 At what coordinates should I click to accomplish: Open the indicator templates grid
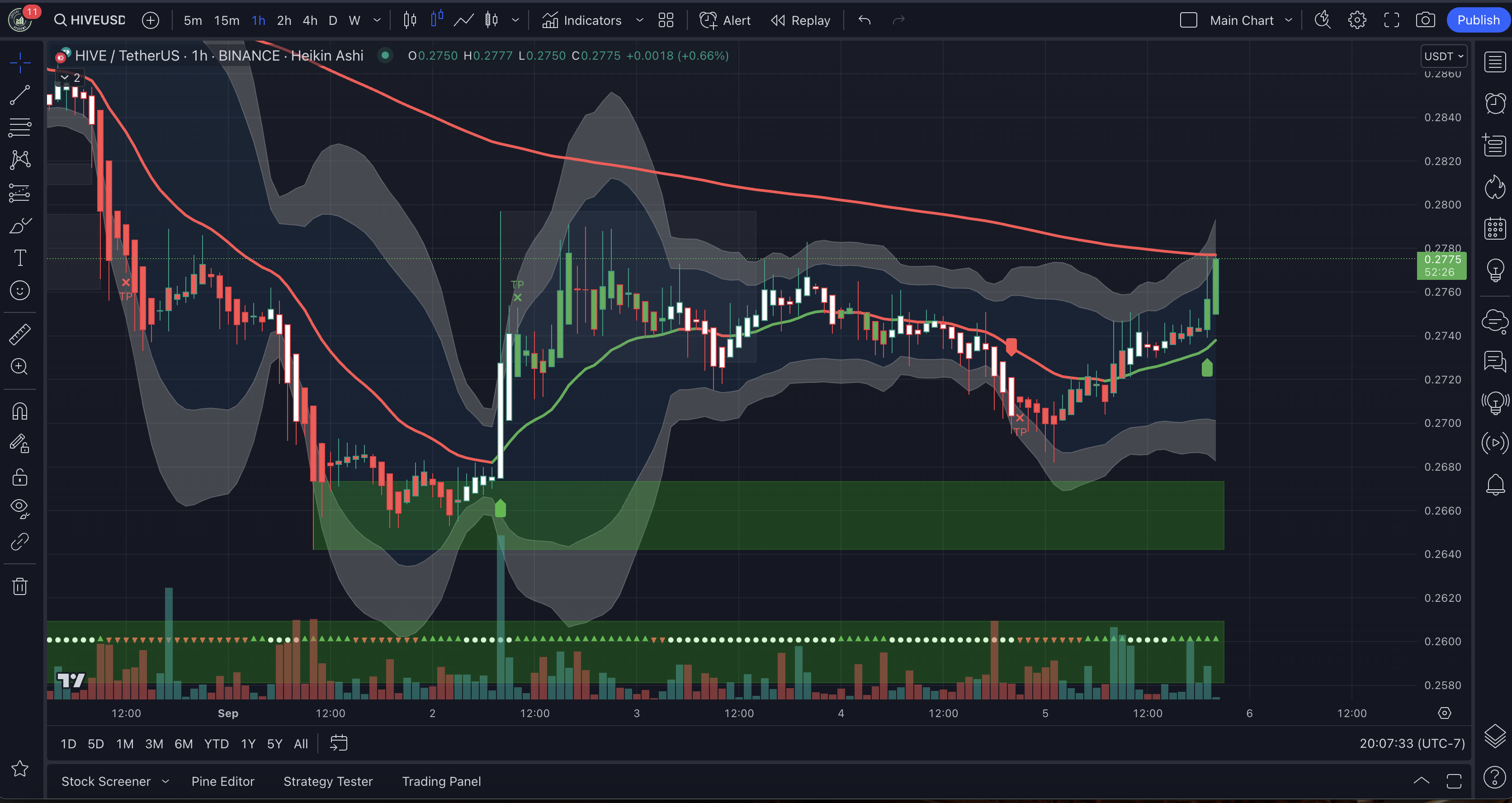[666, 20]
